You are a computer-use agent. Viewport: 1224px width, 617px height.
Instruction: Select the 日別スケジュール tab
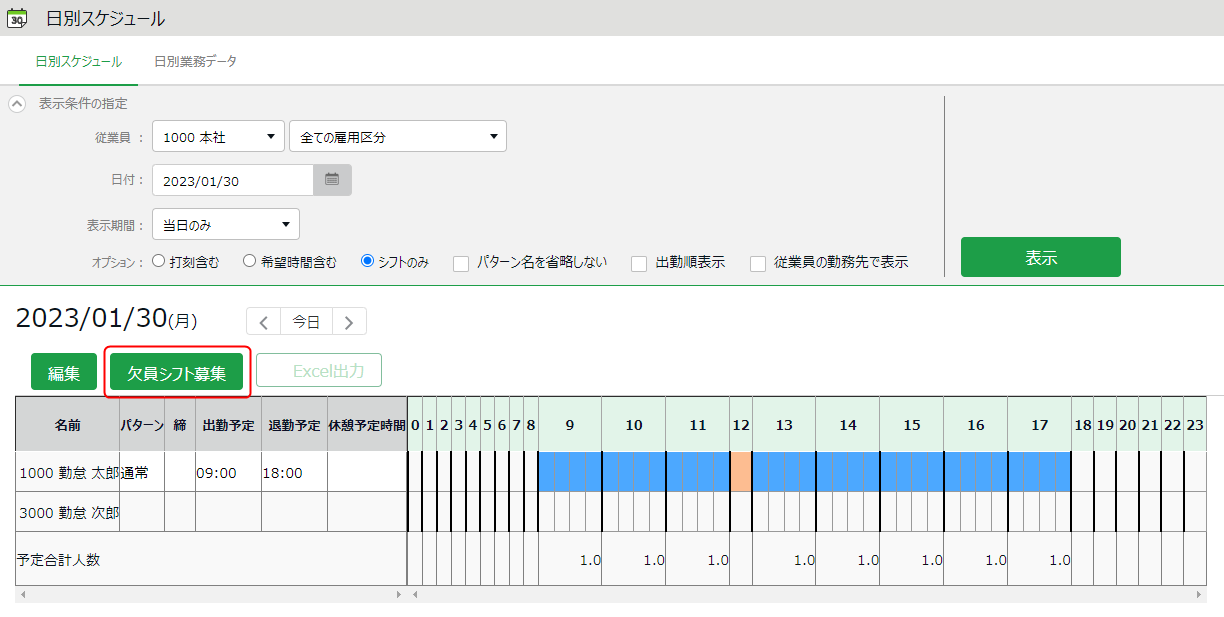78,62
